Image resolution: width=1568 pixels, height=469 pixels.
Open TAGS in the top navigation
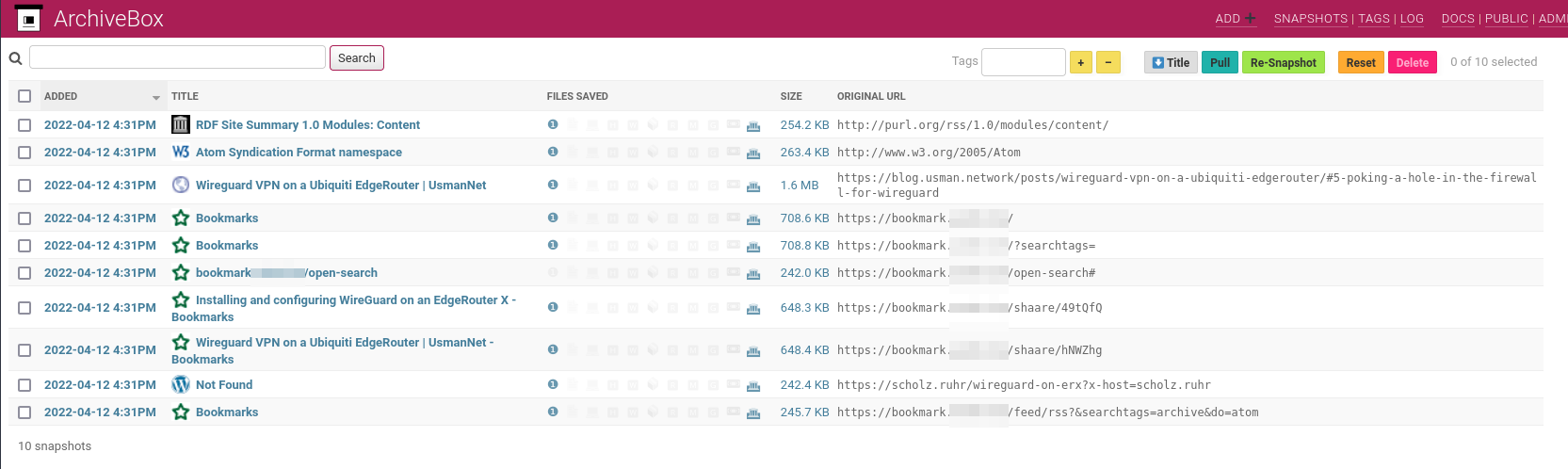pos(1374,18)
